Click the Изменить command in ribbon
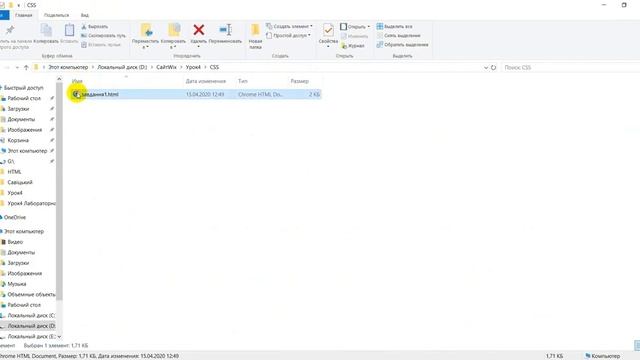 tap(354, 36)
